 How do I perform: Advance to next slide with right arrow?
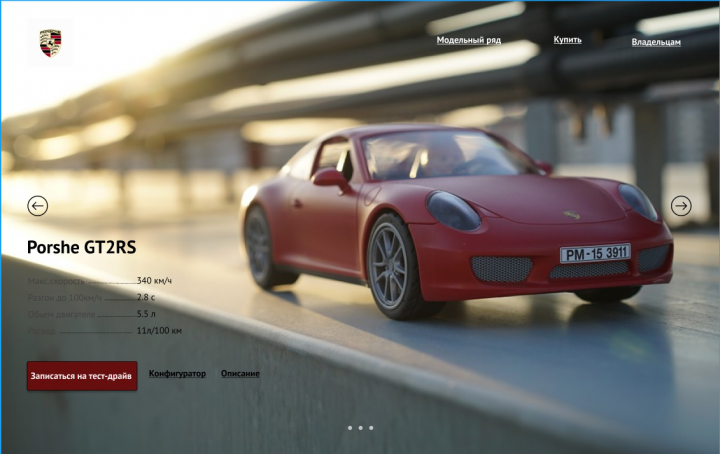(681, 206)
